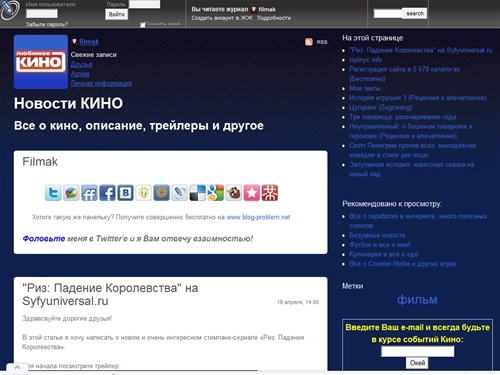Screen dimensions: 500x375
Task: Click the username input field
Action: point(42,14)
